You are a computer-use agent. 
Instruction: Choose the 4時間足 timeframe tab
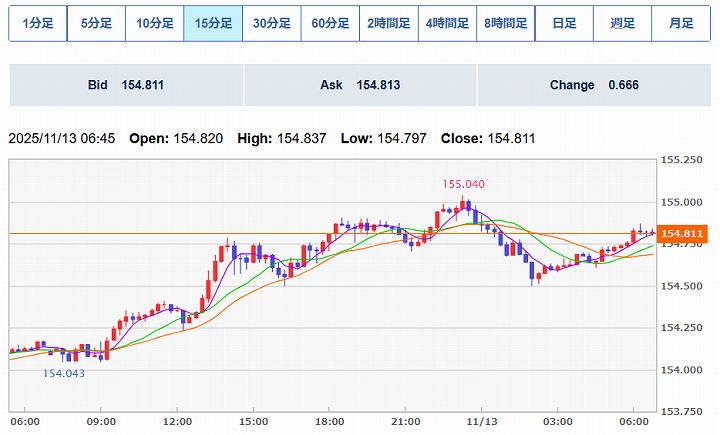[x=447, y=23]
